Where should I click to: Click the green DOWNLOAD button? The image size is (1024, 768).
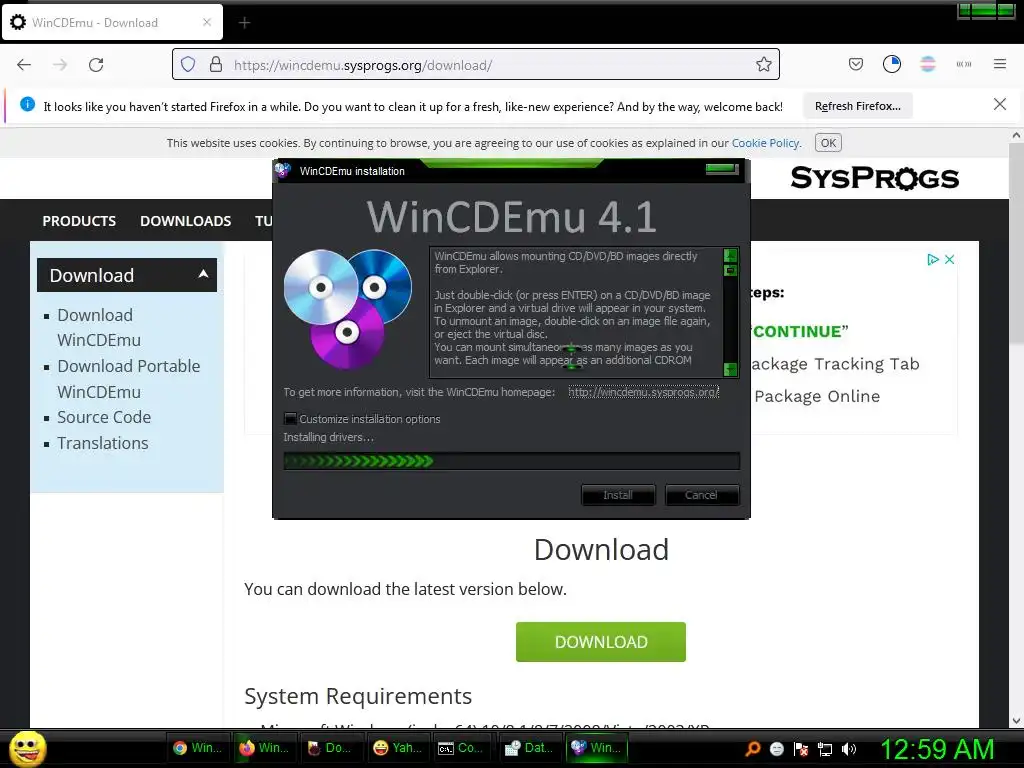(601, 642)
